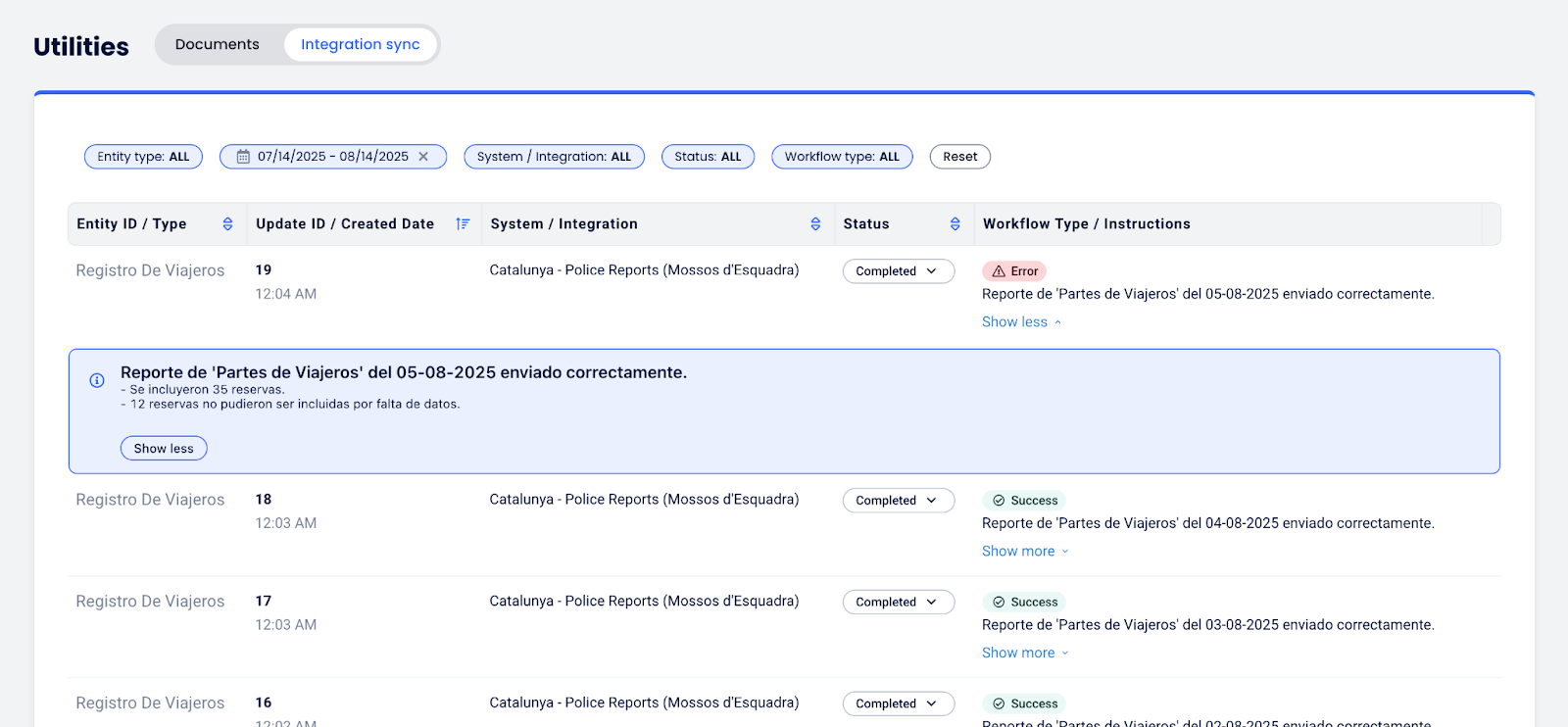Sort by Update ID / Created Date icon
This screenshot has height=727, width=1568.
pyautogui.click(x=463, y=224)
